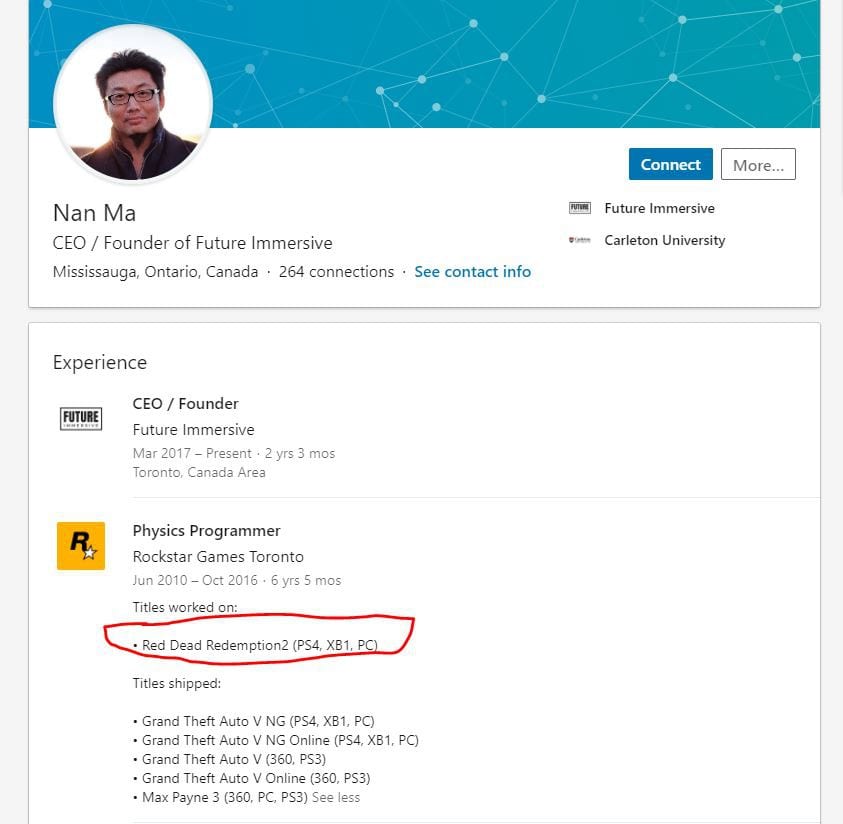Click Future Immersive company name under CEO / Founder
The height and width of the screenshot is (824, 843).
[193, 430]
